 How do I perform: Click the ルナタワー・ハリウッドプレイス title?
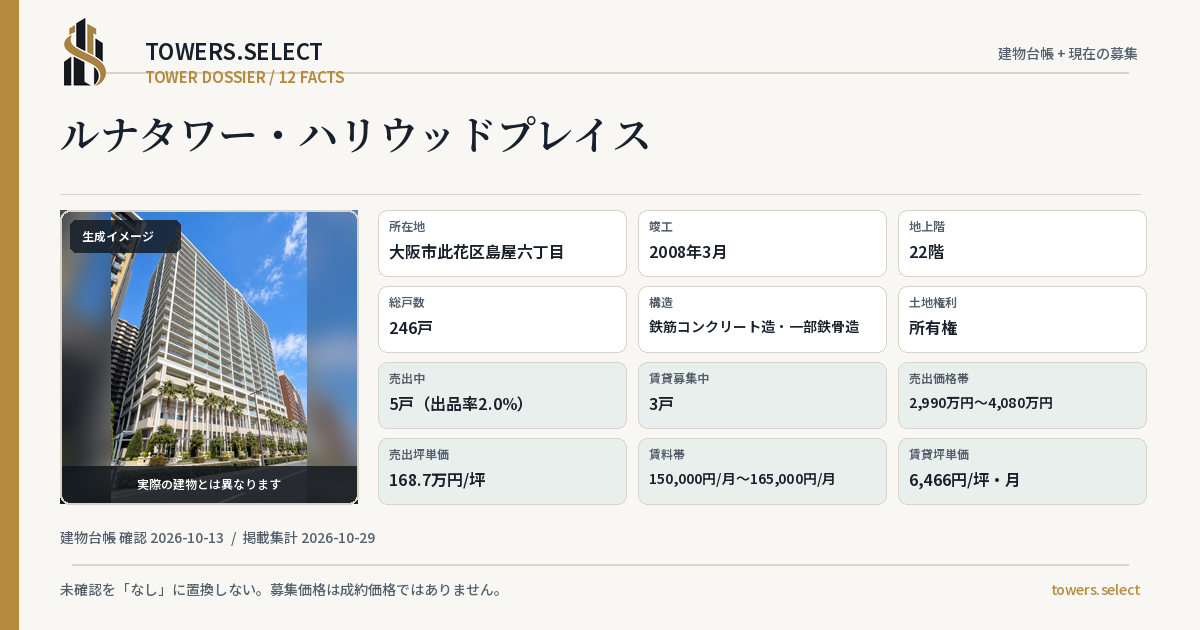coord(355,136)
